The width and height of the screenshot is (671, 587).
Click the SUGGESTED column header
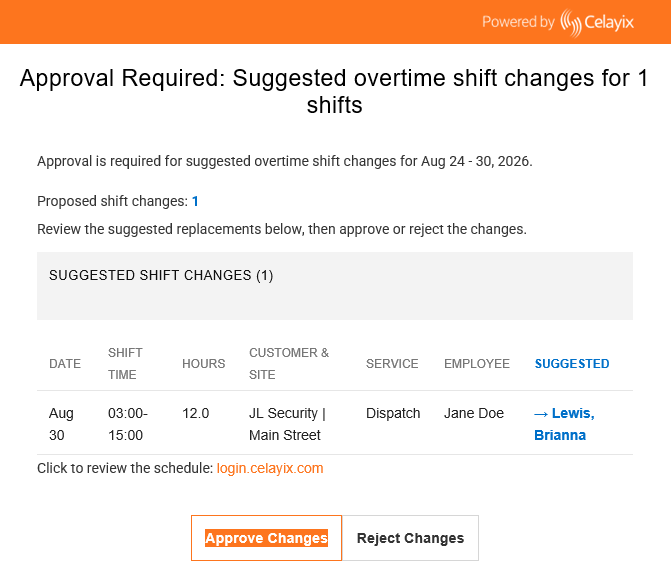click(x=572, y=364)
